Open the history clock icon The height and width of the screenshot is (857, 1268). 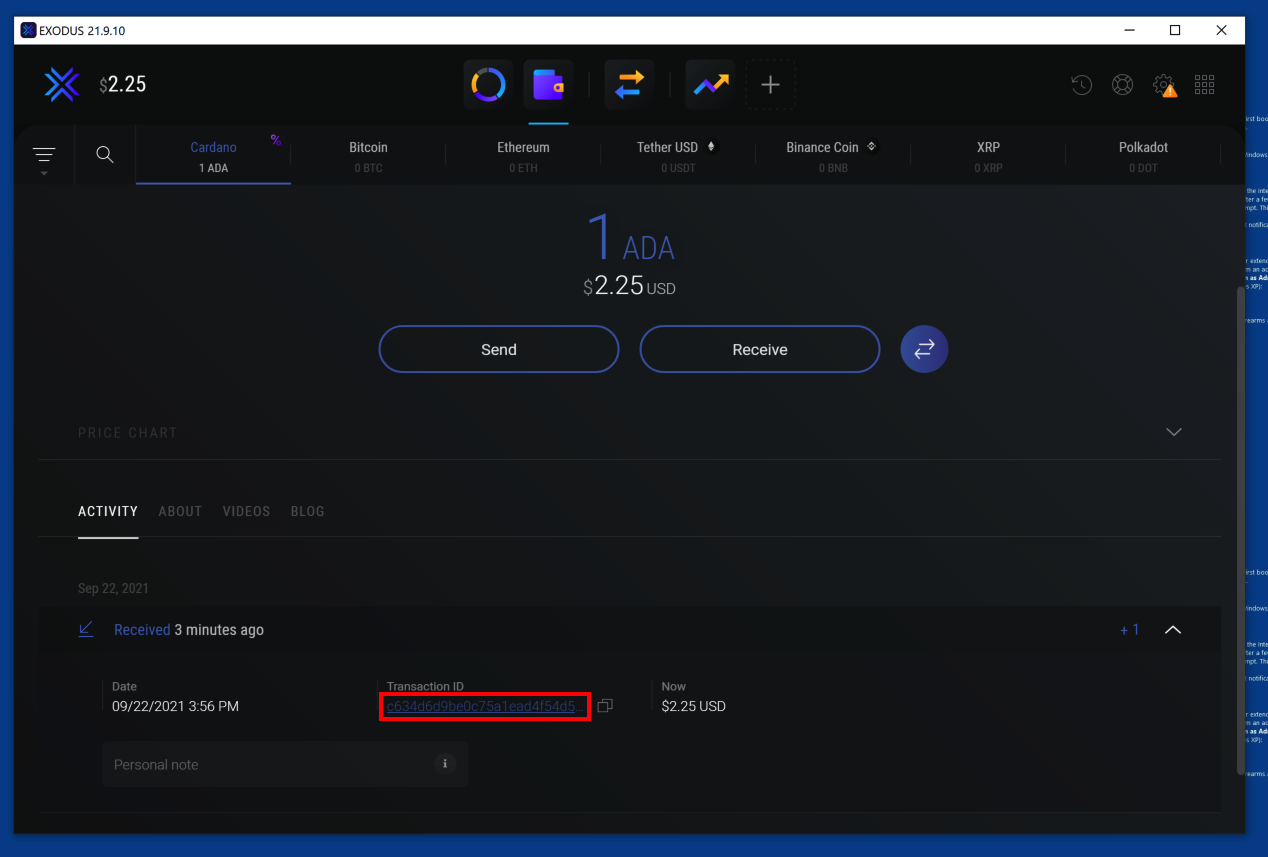click(x=1081, y=85)
